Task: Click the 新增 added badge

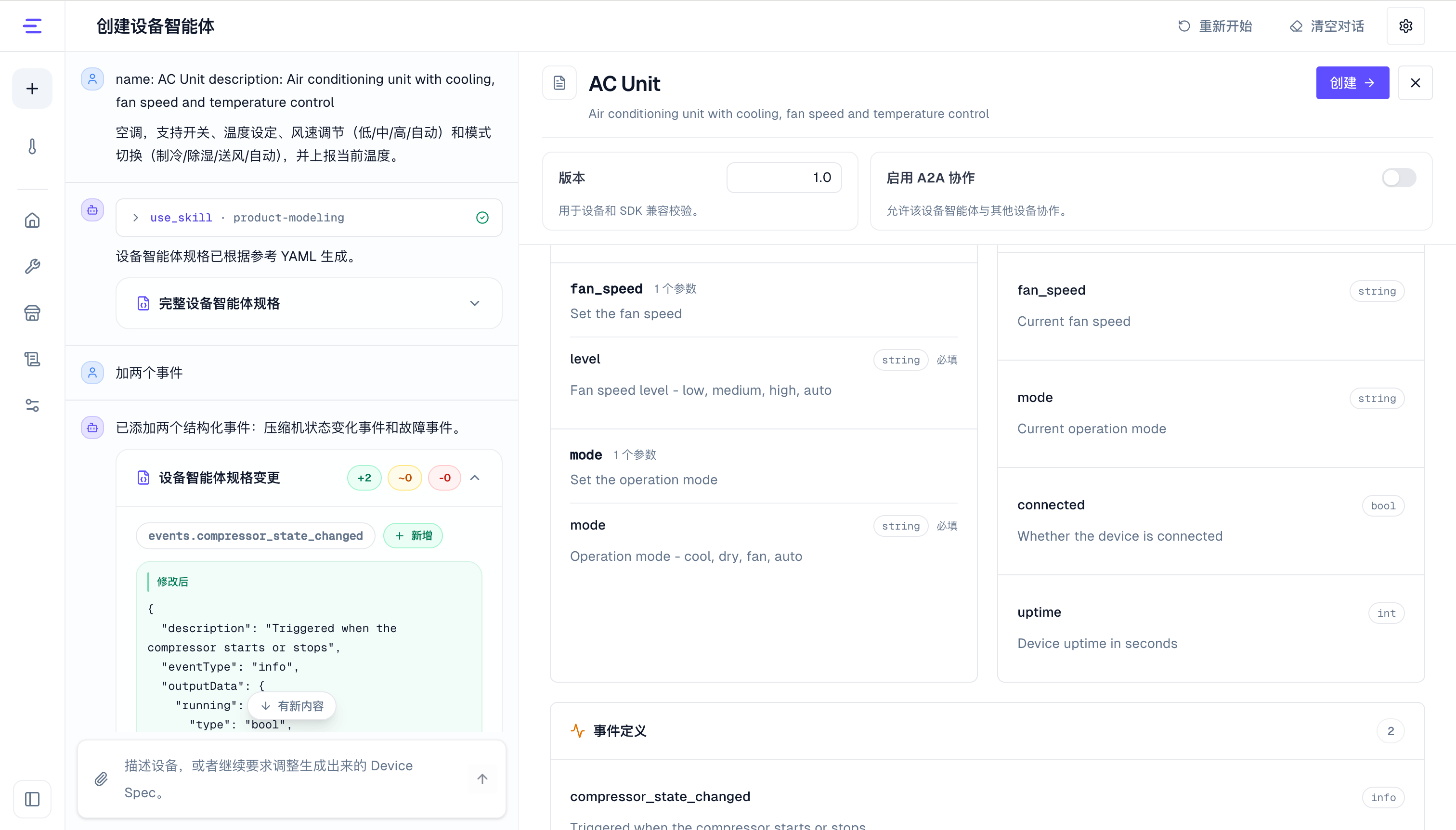Action: pos(413,536)
